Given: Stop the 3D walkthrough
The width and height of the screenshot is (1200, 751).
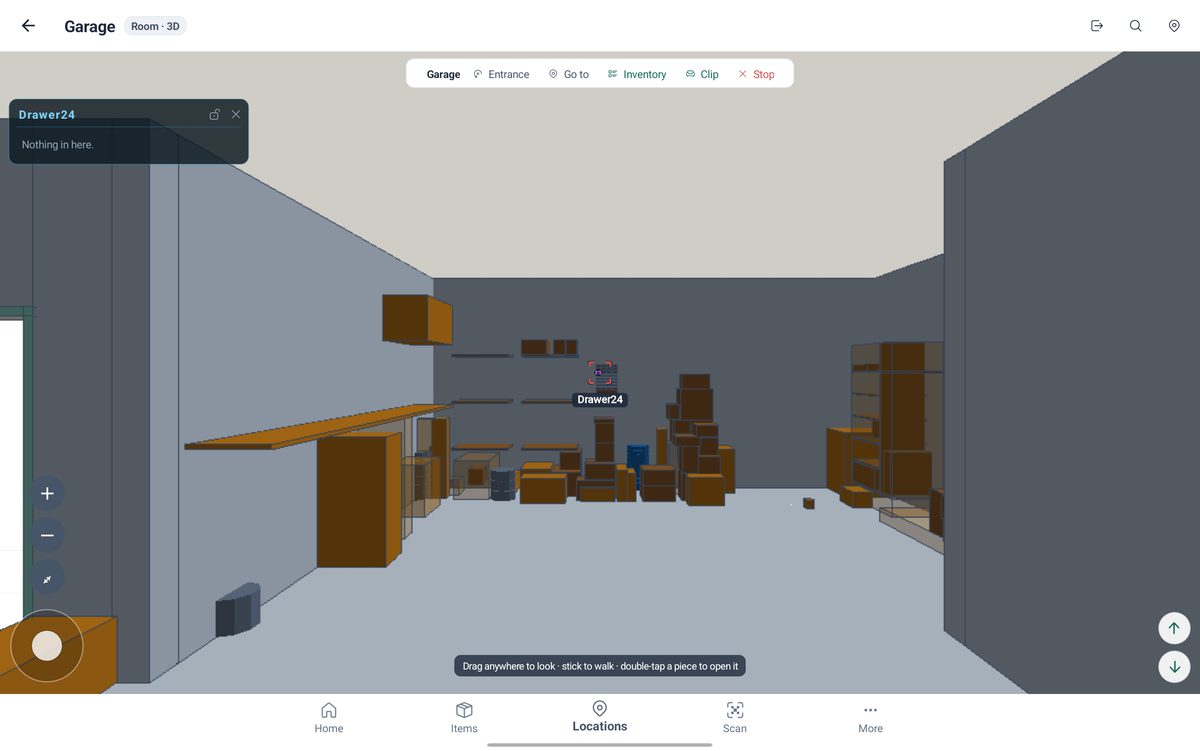Looking at the screenshot, I should pos(756,74).
